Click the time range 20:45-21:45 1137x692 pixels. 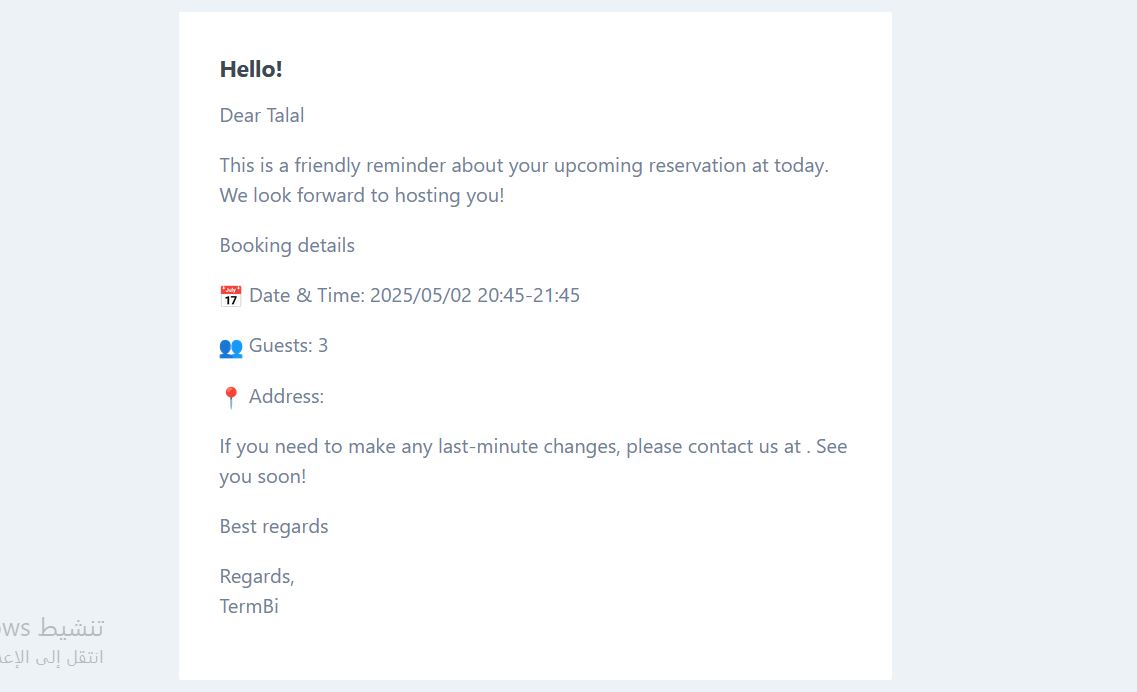[x=528, y=295]
